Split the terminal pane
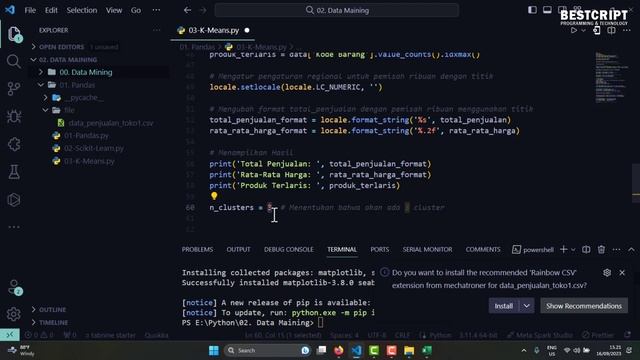This screenshot has height=360, width=640. [x=586, y=249]
